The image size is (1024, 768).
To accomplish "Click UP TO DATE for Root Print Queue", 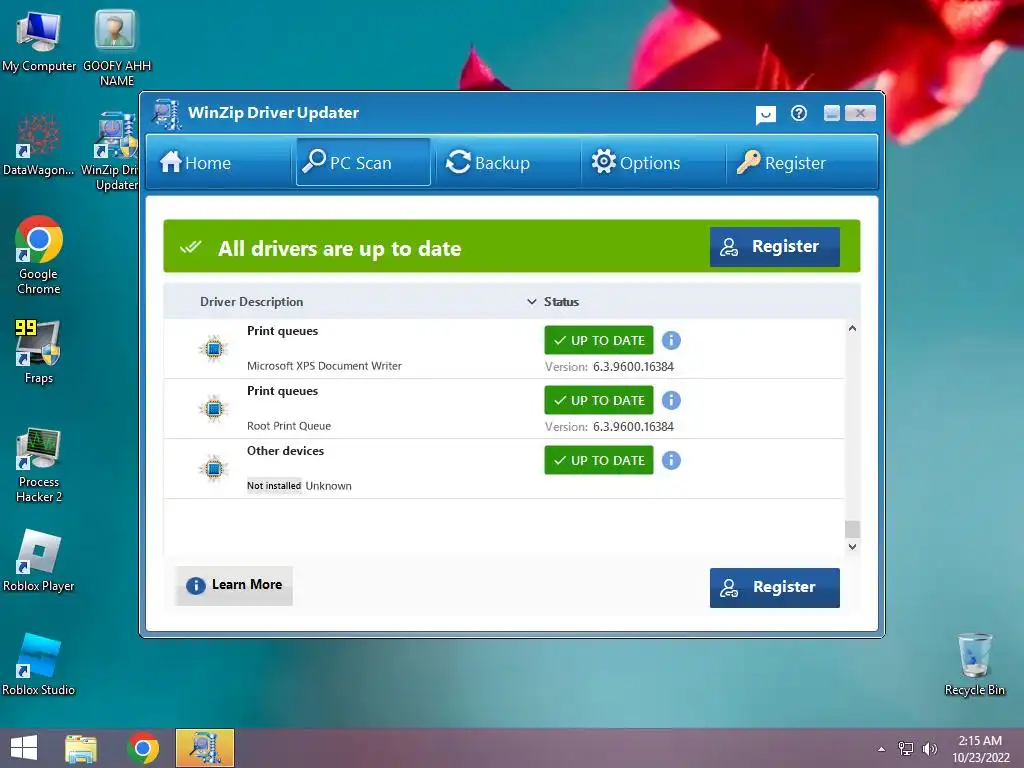I will coord(599,400).
